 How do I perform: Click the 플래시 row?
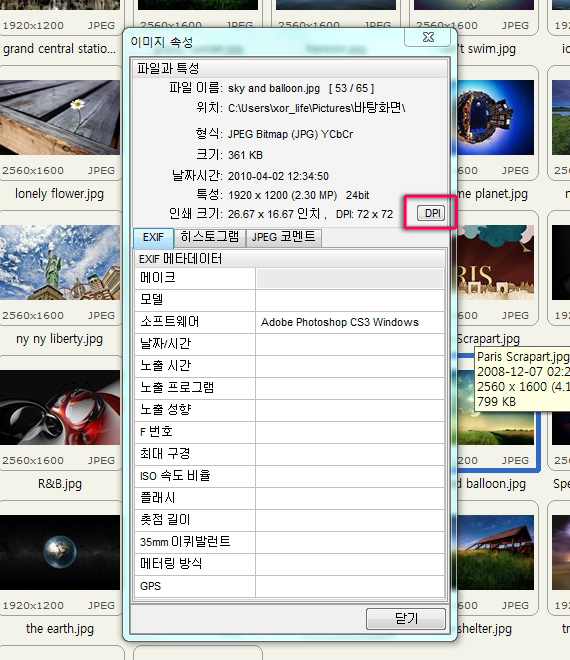click(290, 498)
